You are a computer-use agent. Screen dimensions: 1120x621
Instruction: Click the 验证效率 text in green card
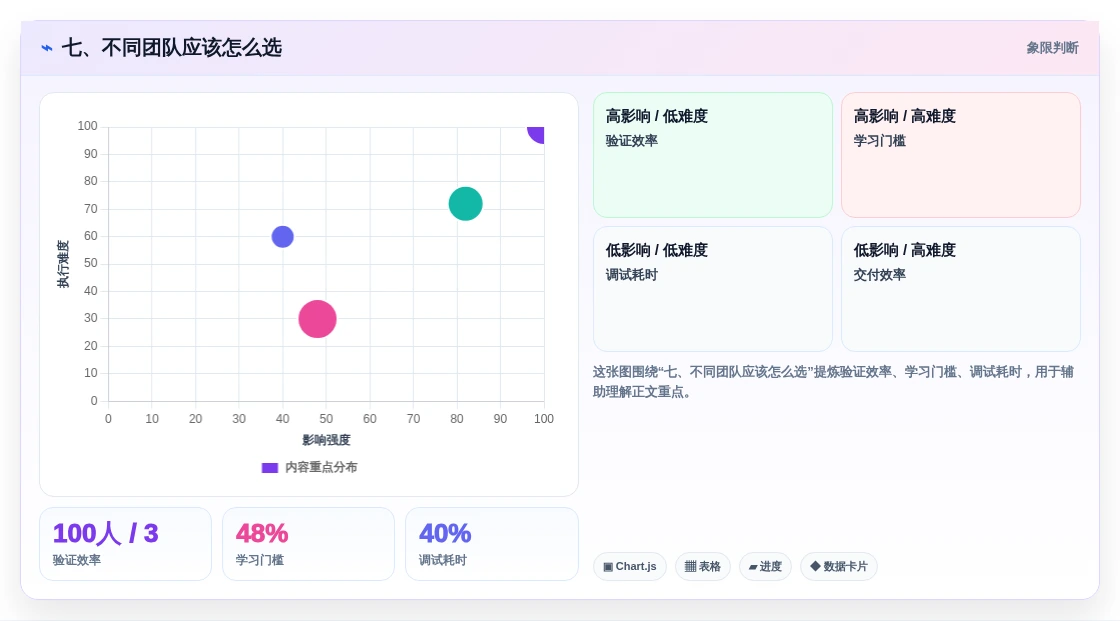tap(631, 141)
